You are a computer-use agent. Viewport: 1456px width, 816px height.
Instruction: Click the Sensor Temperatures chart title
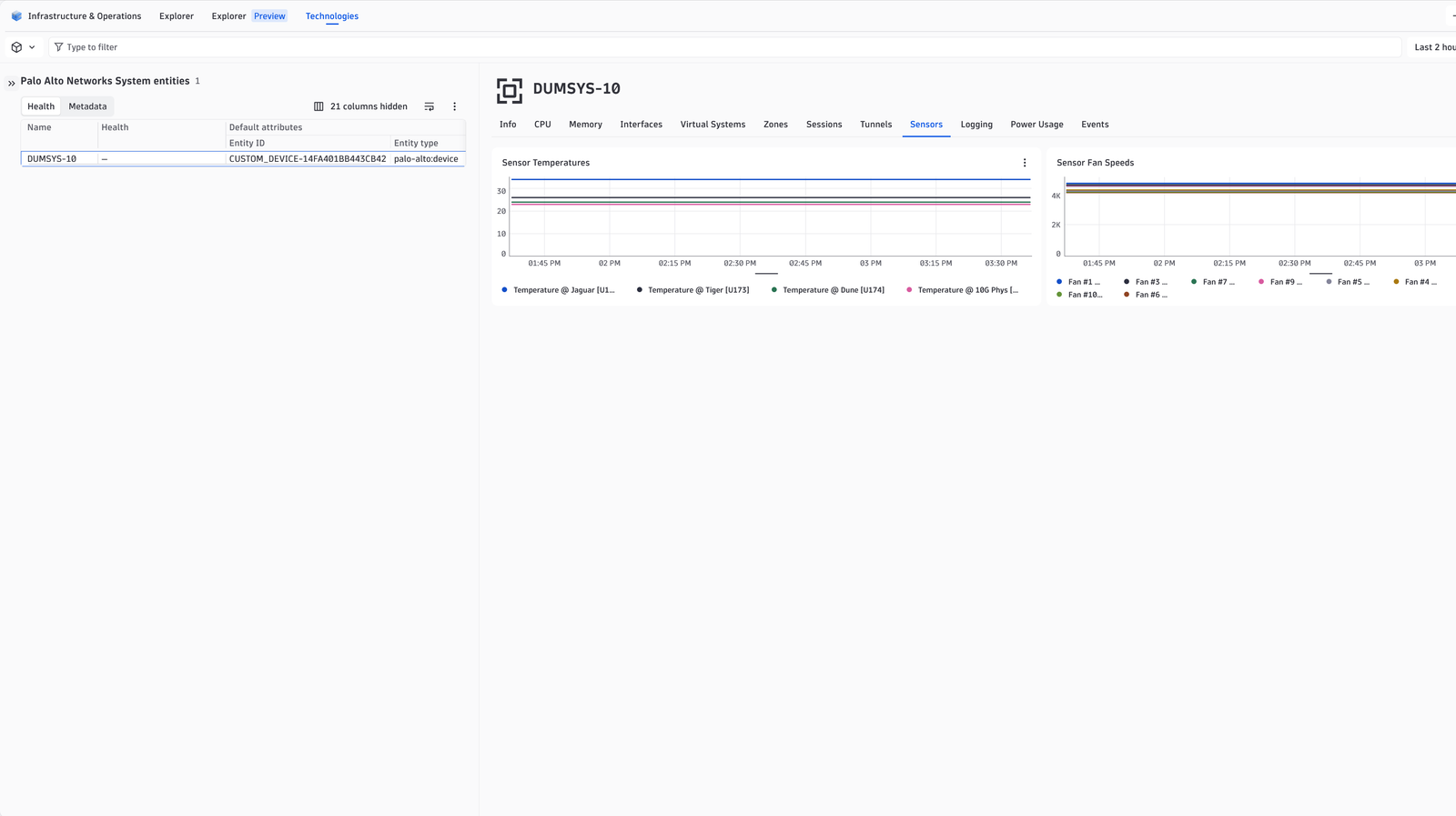pyautogui.click(x=546, y=163)
